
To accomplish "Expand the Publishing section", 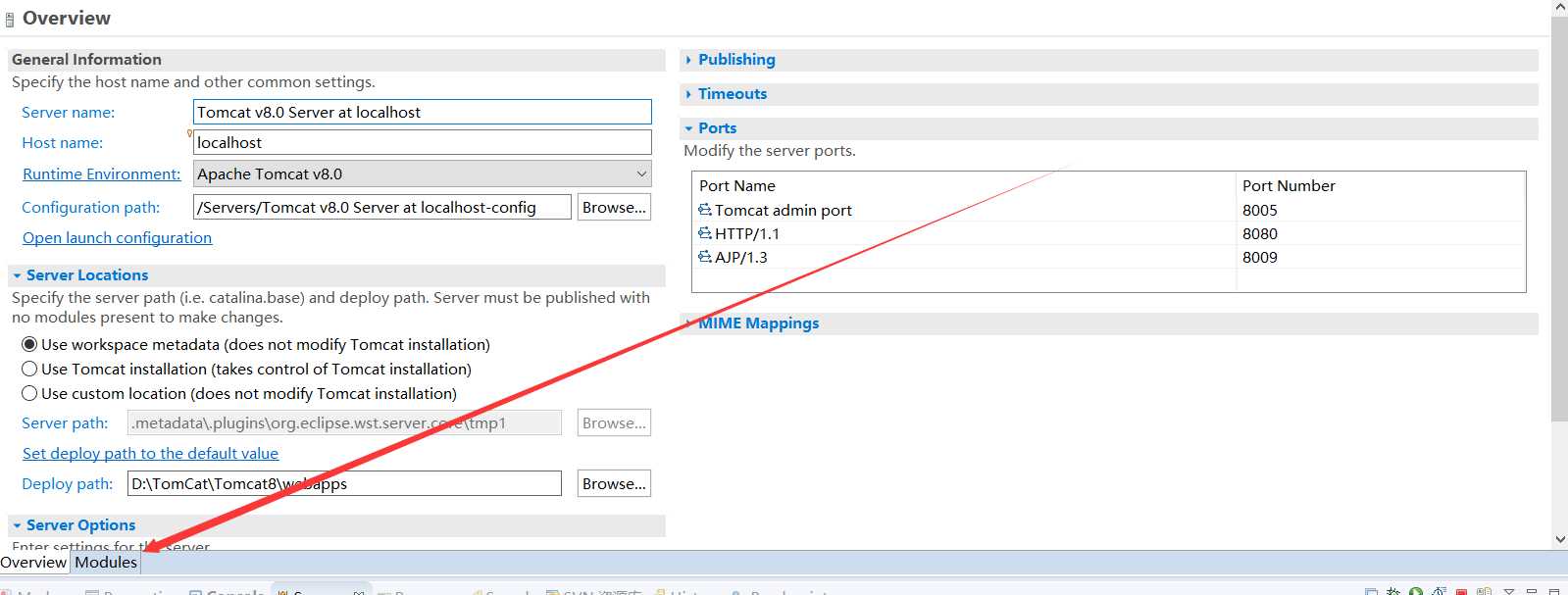I will click(688, 60).
